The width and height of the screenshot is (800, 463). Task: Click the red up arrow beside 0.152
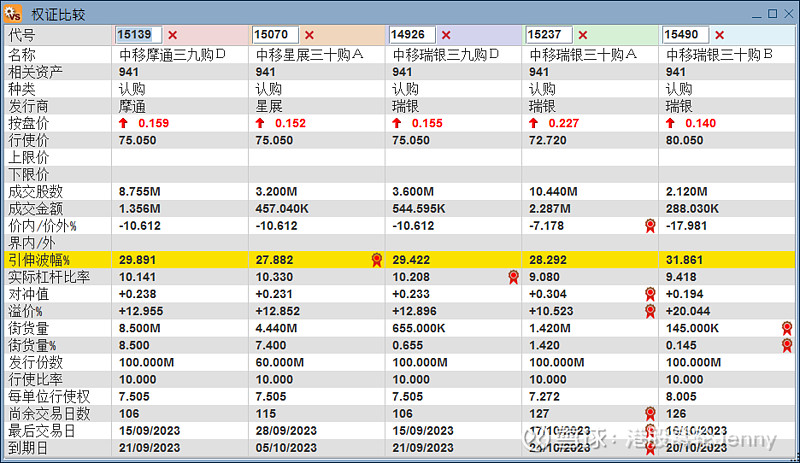260,123
